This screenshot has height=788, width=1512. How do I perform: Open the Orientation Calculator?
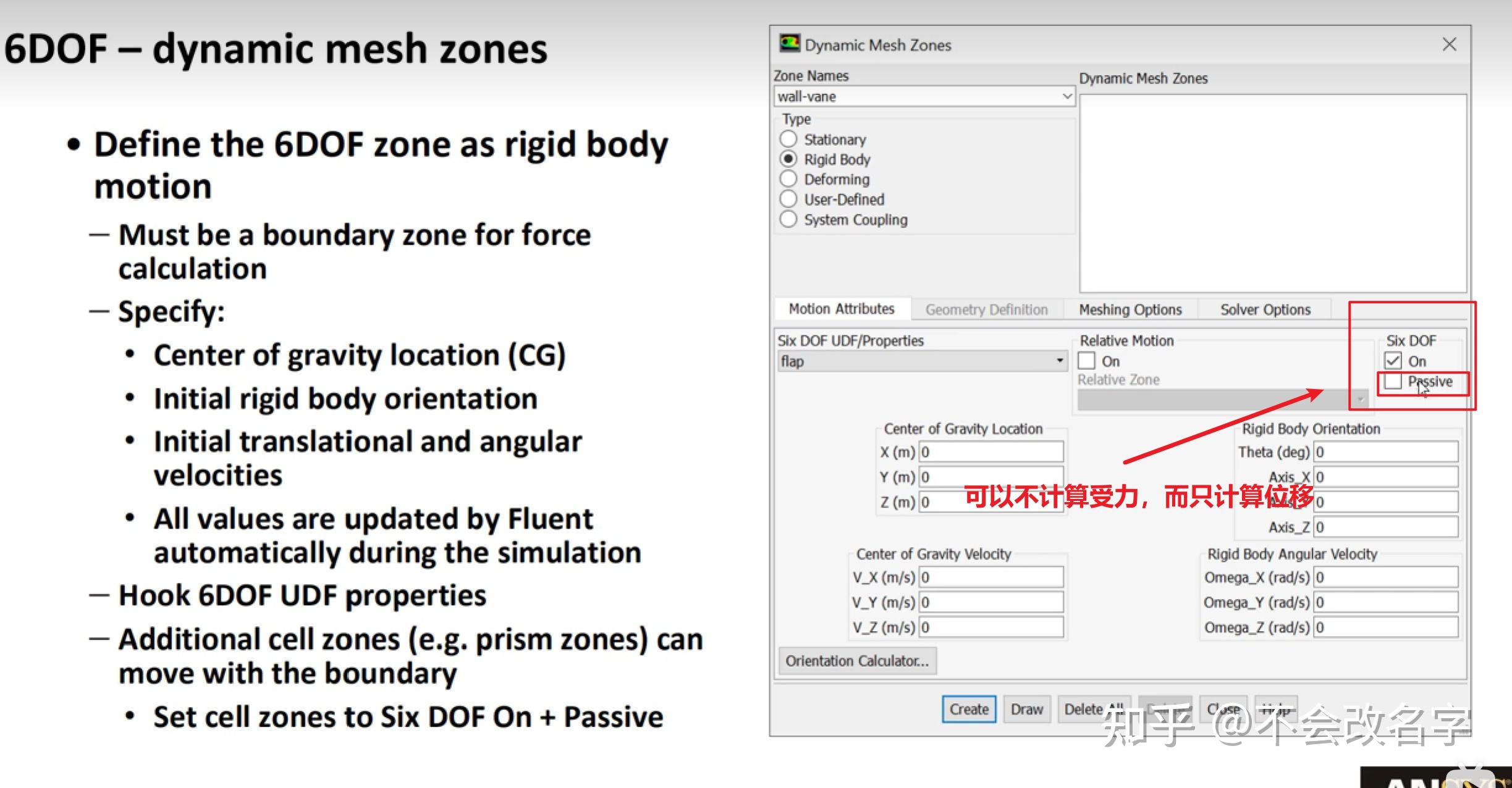[x=857, y=661]
